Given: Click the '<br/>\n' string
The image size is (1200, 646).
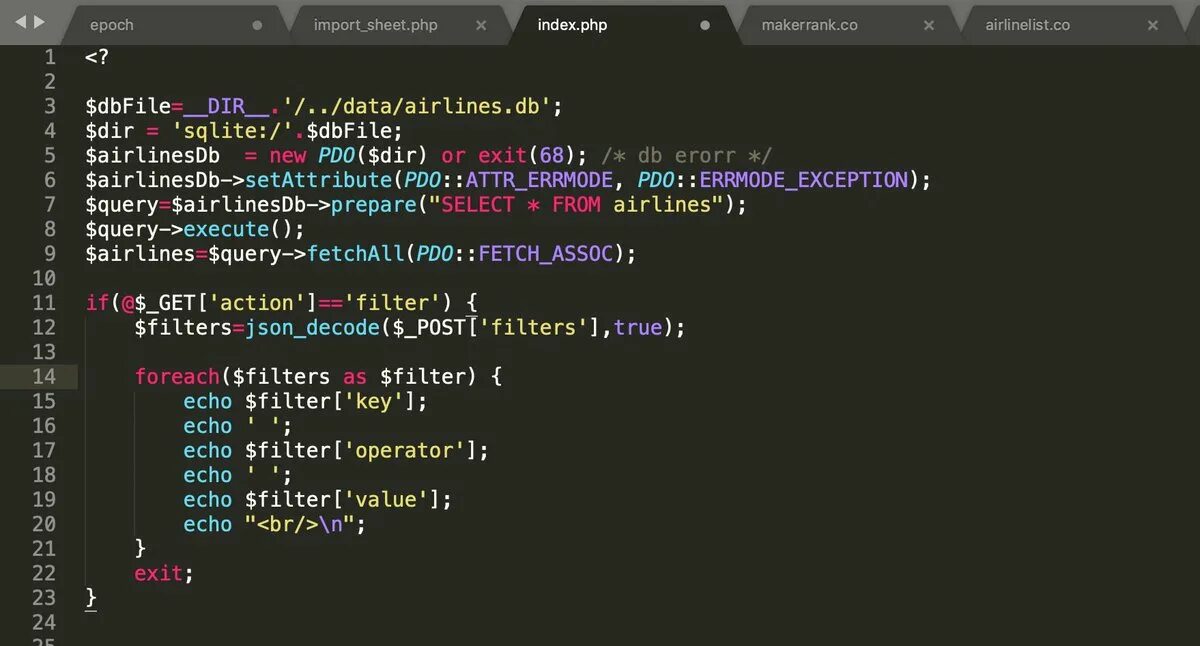Looking at the screenshot, I should [x=300, y=524].
